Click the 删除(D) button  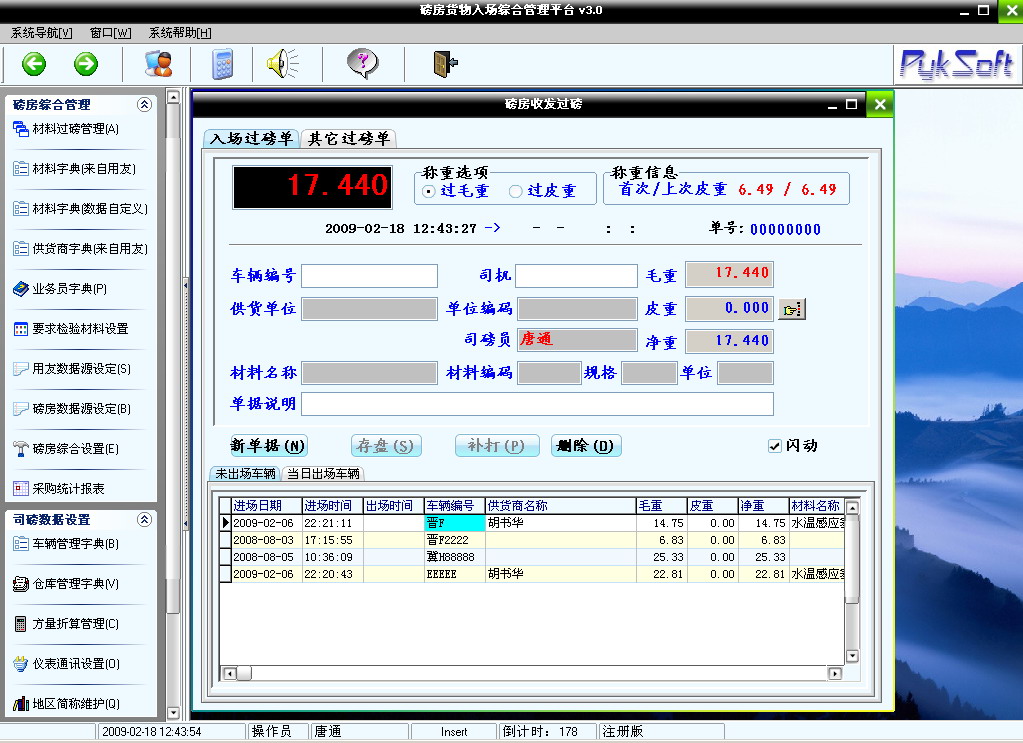point(586,446)
